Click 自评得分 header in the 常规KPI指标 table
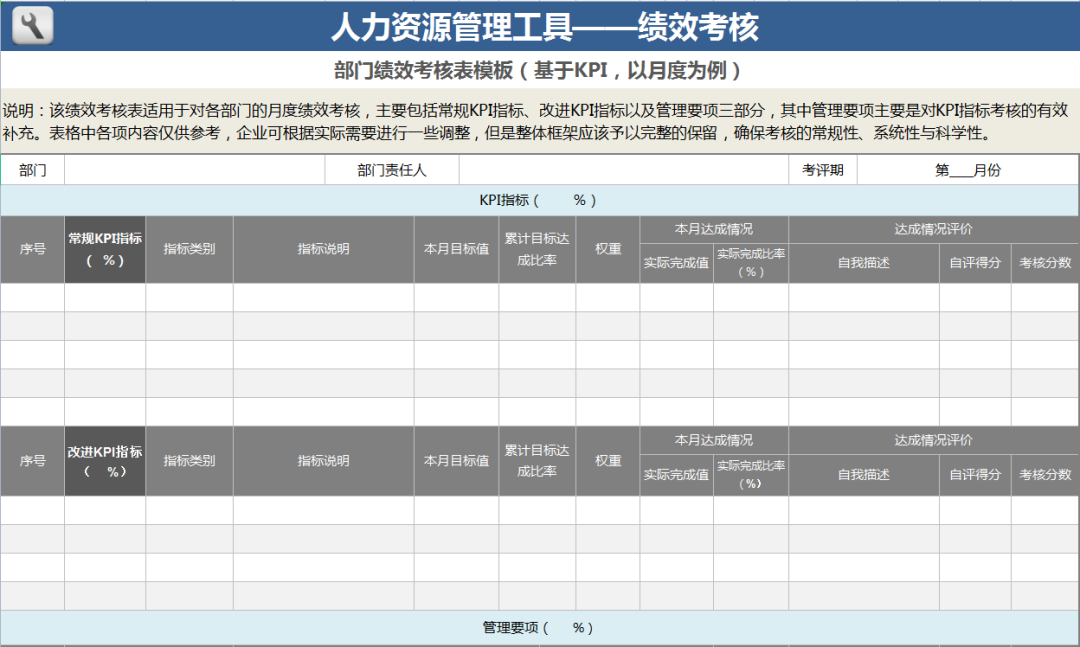1080x647 pixels. pos(975,263)
